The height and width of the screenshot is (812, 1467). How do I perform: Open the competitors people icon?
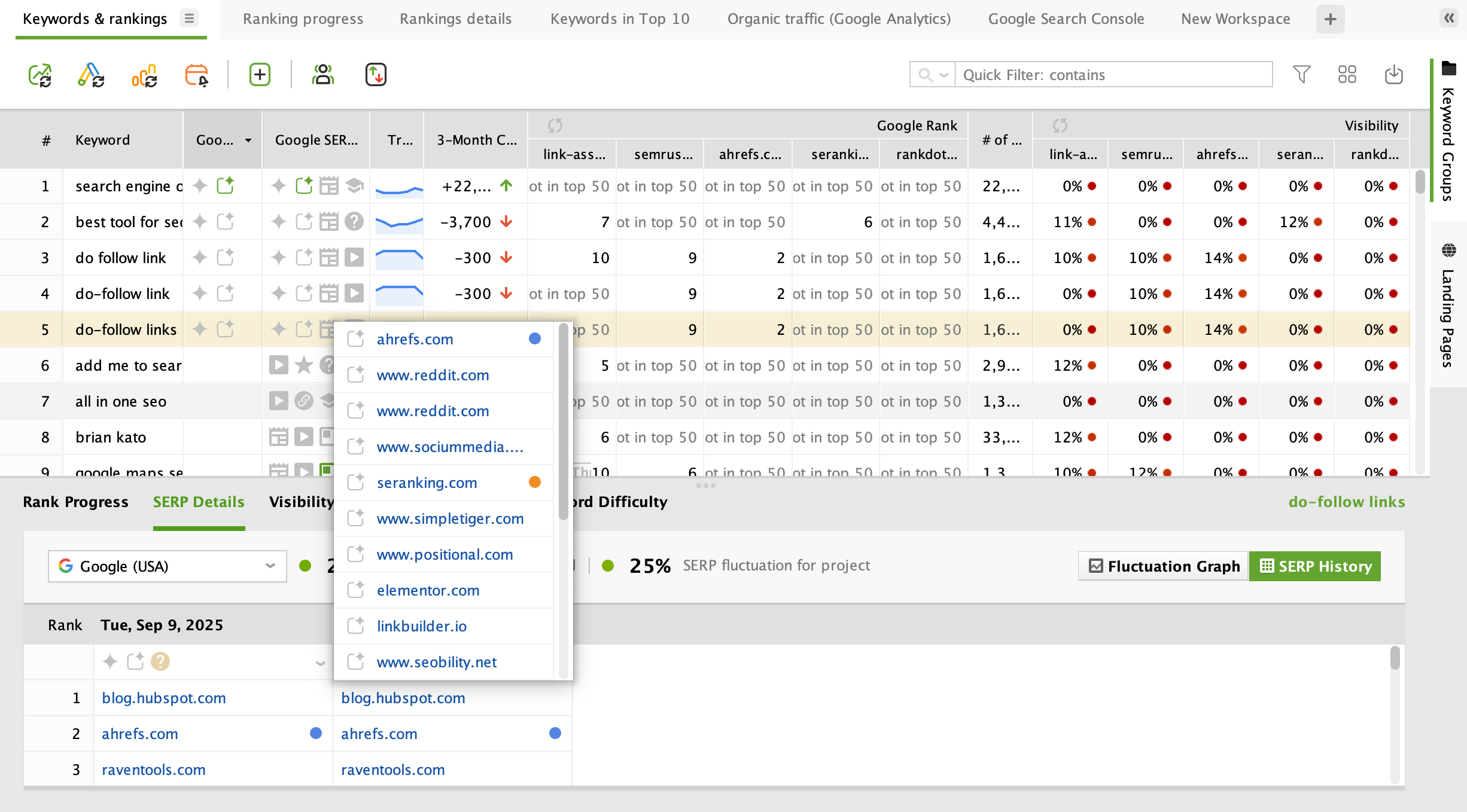click(323, 75)
